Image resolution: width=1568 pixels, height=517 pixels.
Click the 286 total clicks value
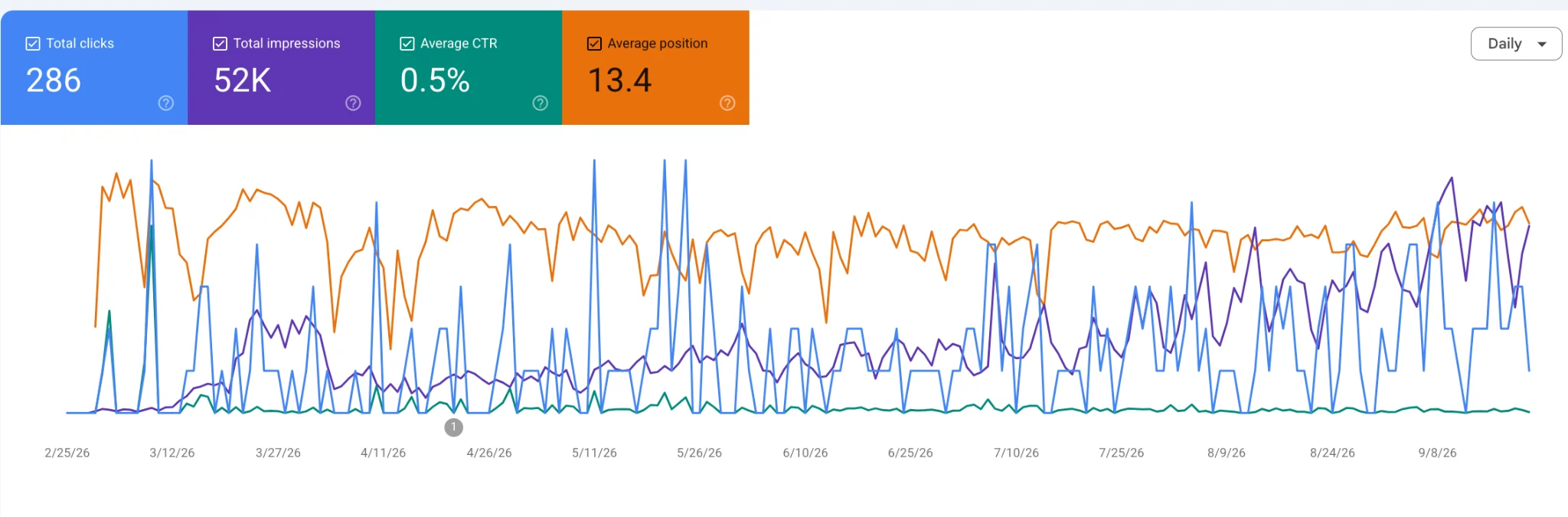54,80
